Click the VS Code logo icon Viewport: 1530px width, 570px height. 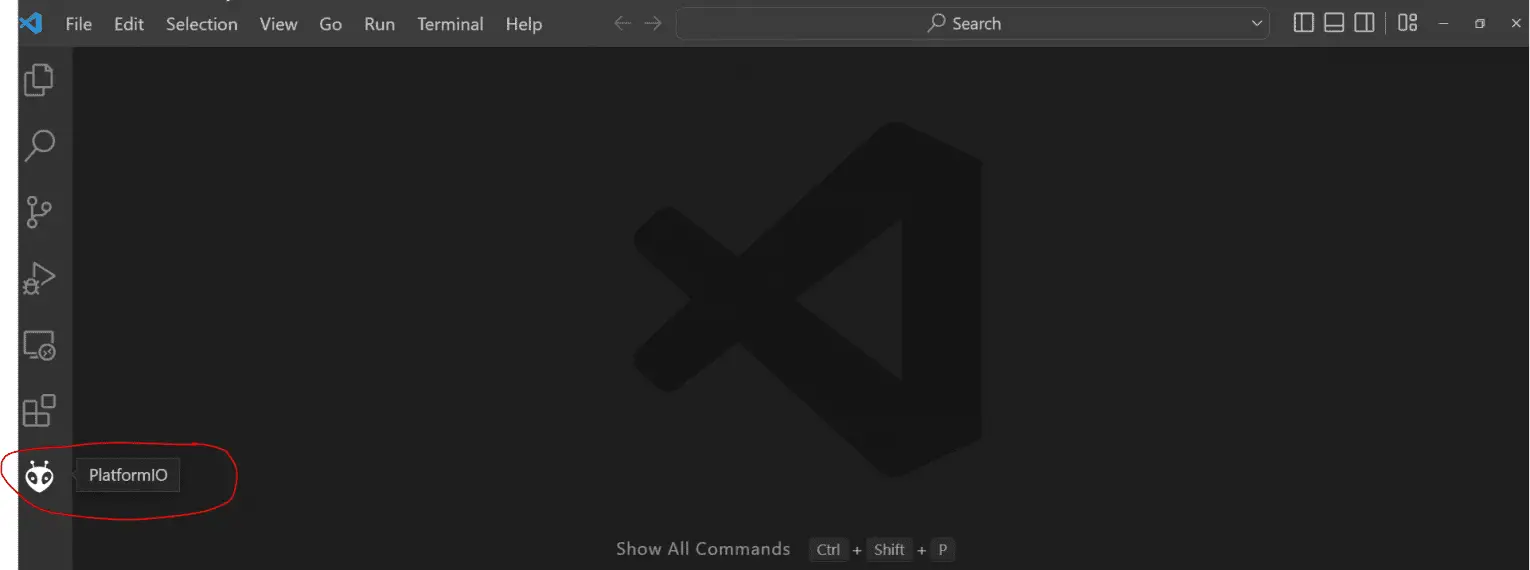coord(31,23)
